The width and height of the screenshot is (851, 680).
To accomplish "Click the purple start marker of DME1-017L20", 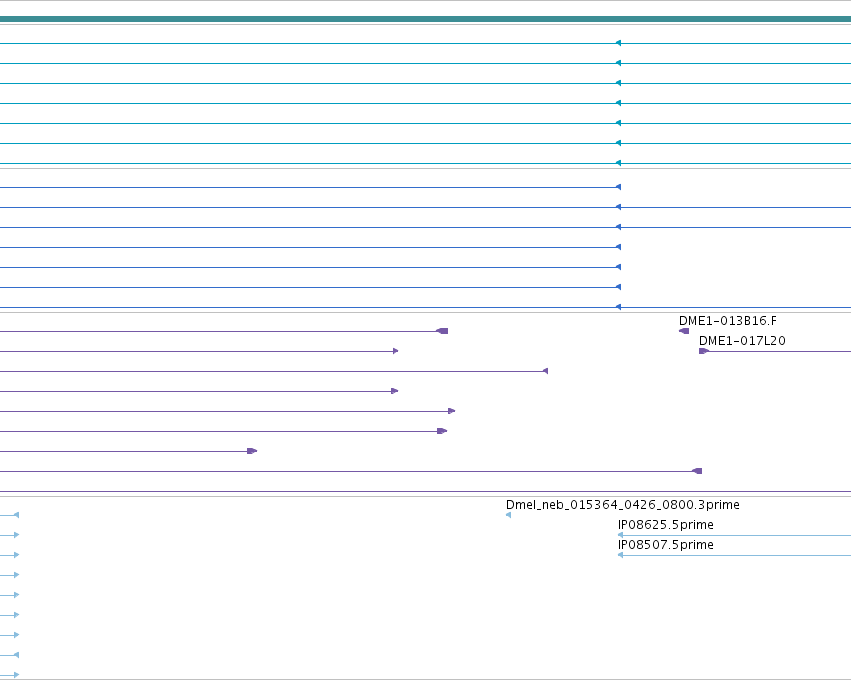I will (x=704, y=351).
